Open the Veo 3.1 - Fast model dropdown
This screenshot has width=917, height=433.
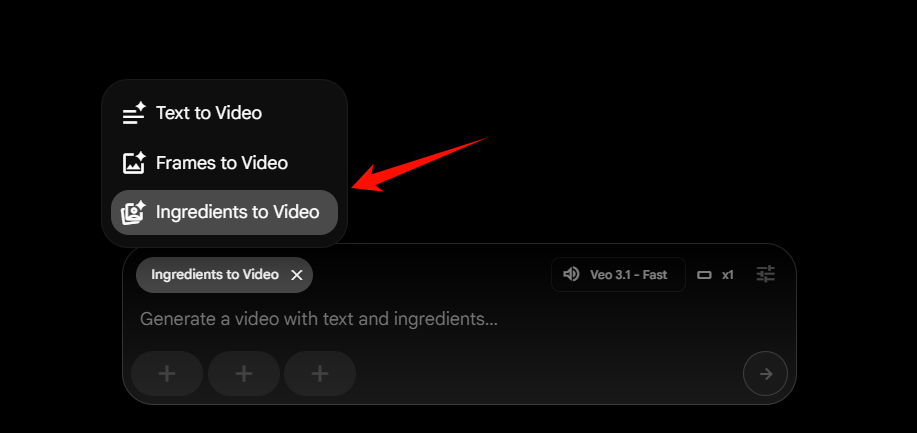click(x=618, y=274)
